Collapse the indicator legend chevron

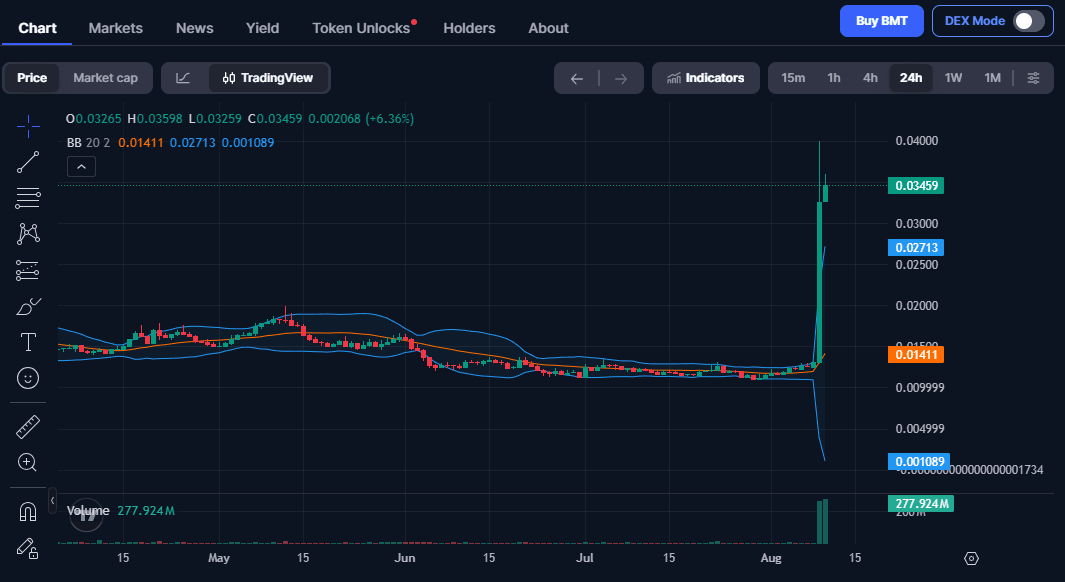click(82, 166)
